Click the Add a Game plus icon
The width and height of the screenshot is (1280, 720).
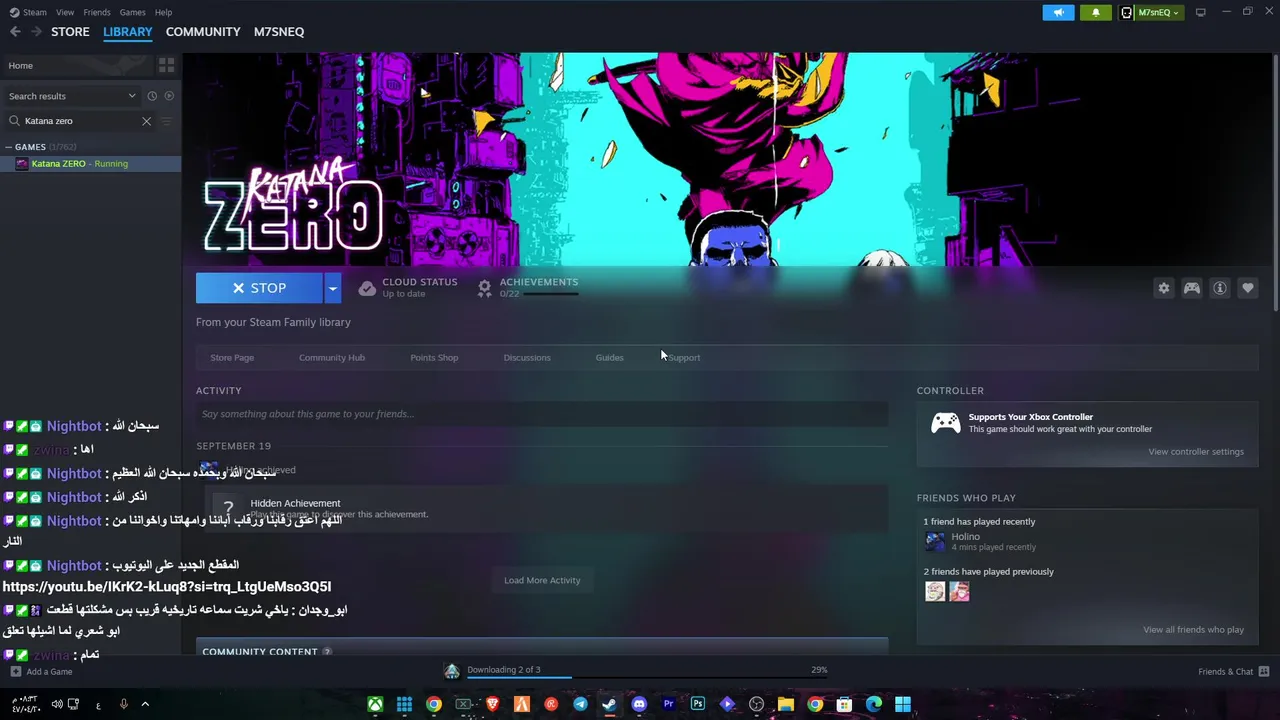(x=15, y=671)
